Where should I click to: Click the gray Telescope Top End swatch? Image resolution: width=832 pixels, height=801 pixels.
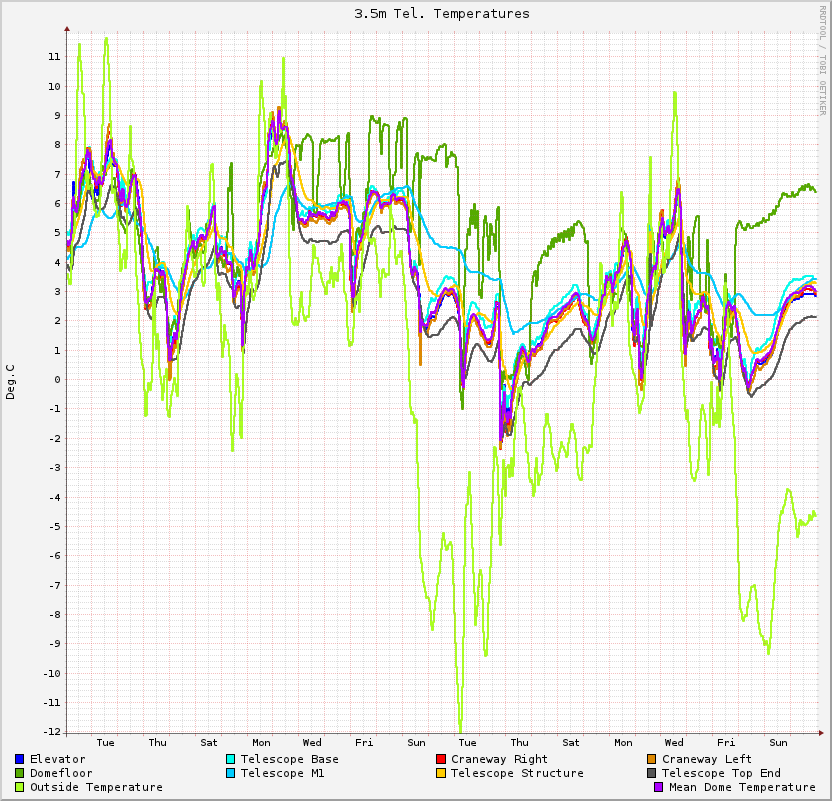point(652,774)
